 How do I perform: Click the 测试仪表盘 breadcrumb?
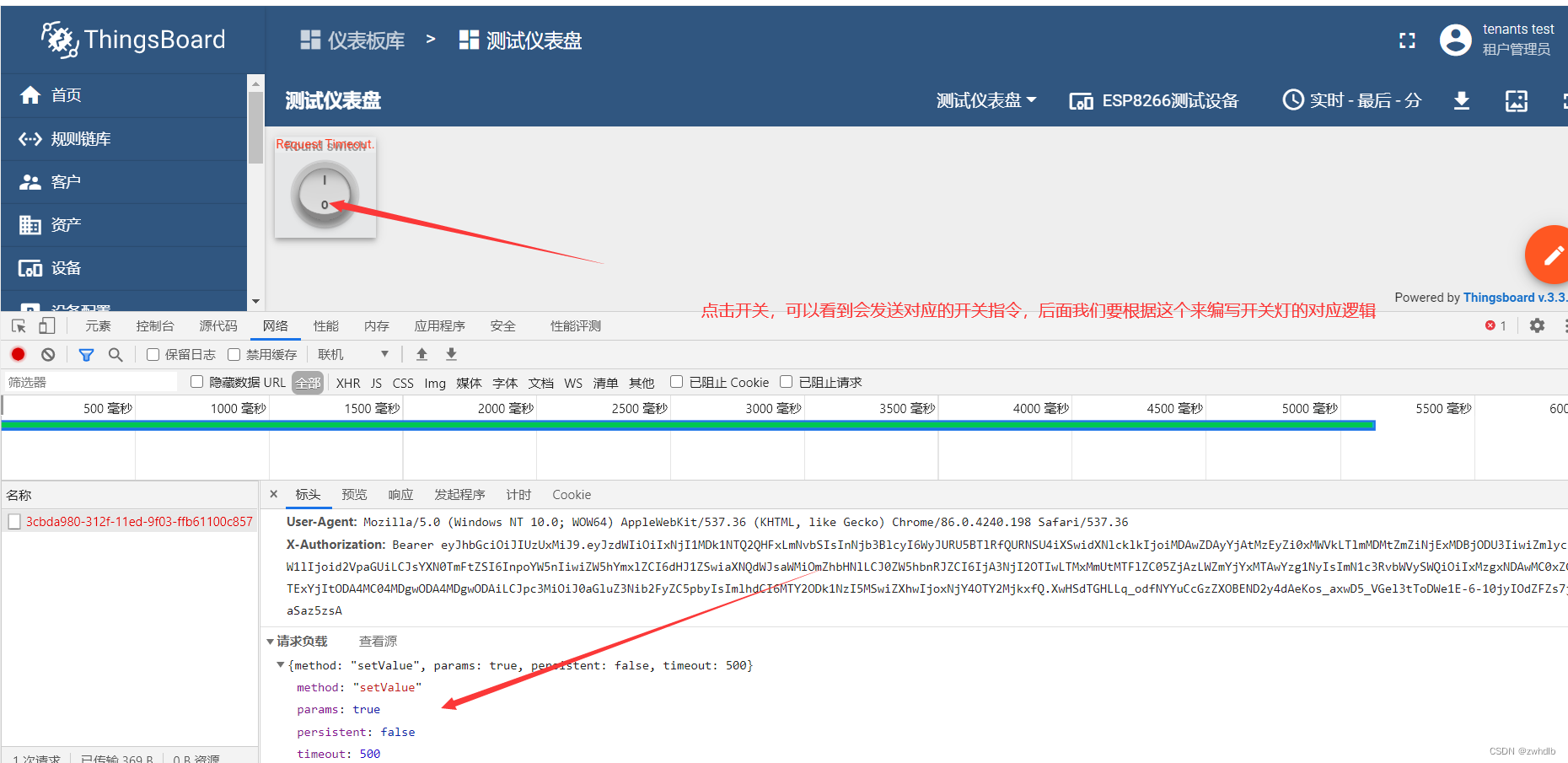tap(520, 40)
